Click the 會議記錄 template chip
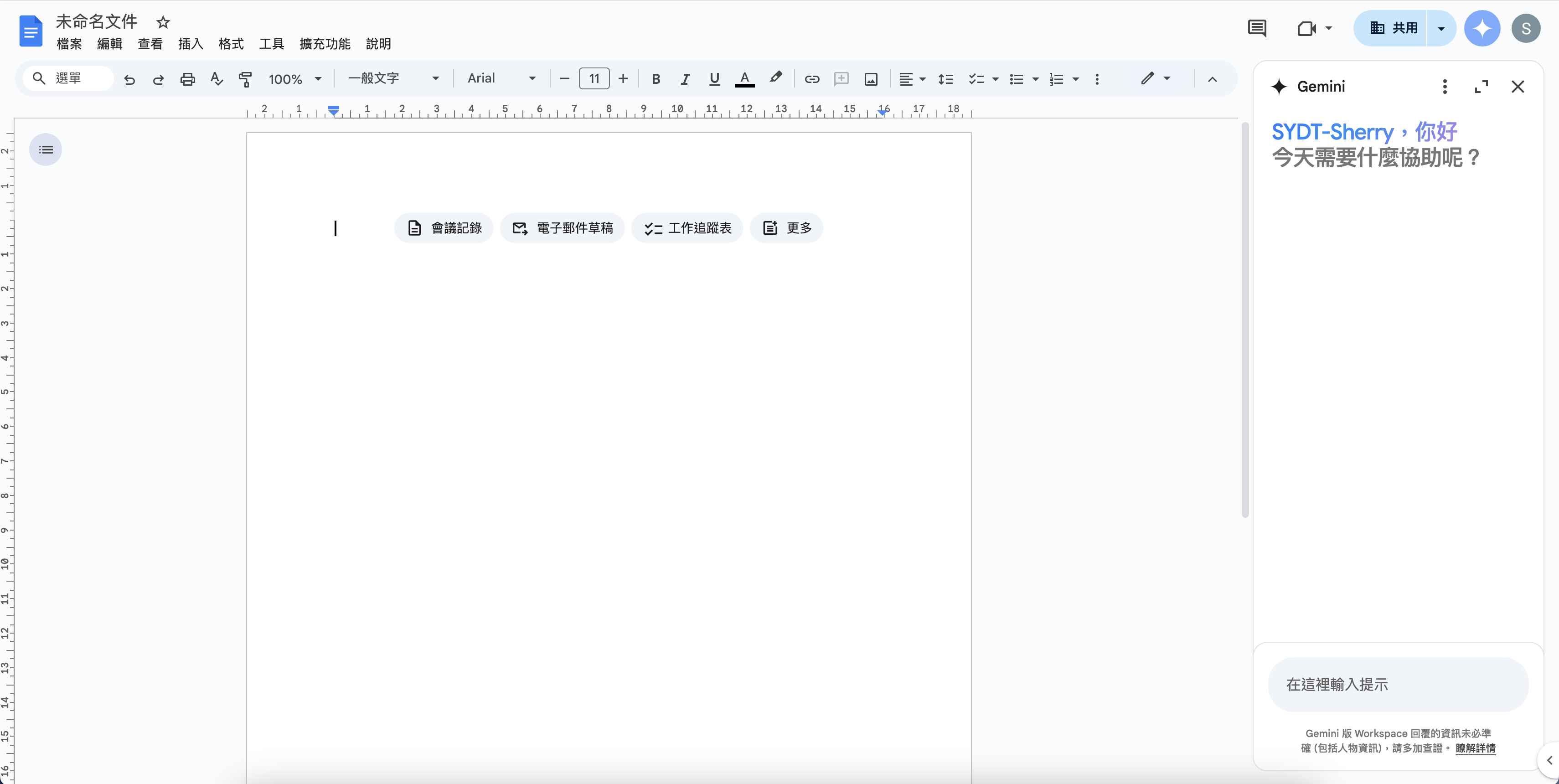This screenshot has height=784, width=1559. [444, 228]
